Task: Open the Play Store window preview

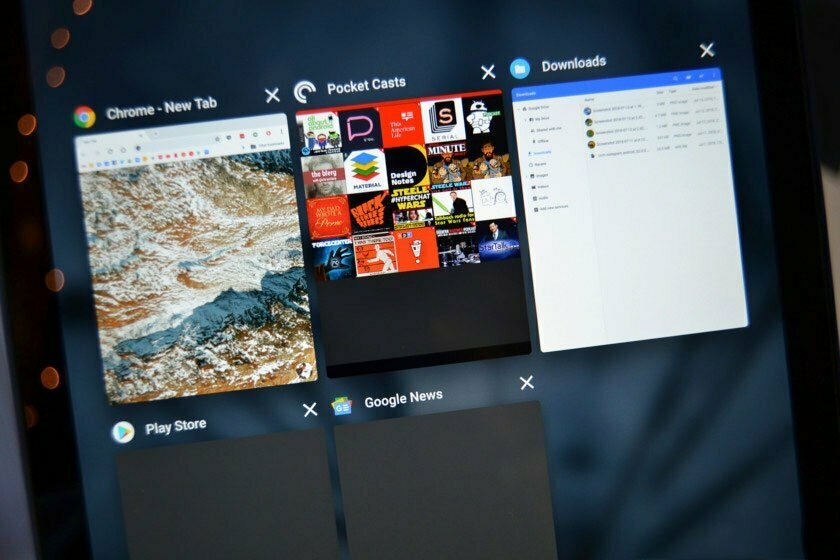Action: (x=228, y=493)
